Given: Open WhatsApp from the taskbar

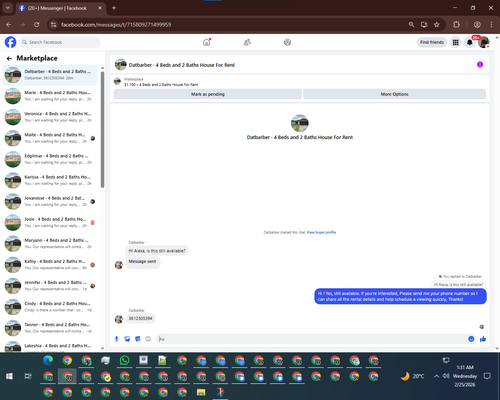Looking at the screenshot, I should (124, 360).
